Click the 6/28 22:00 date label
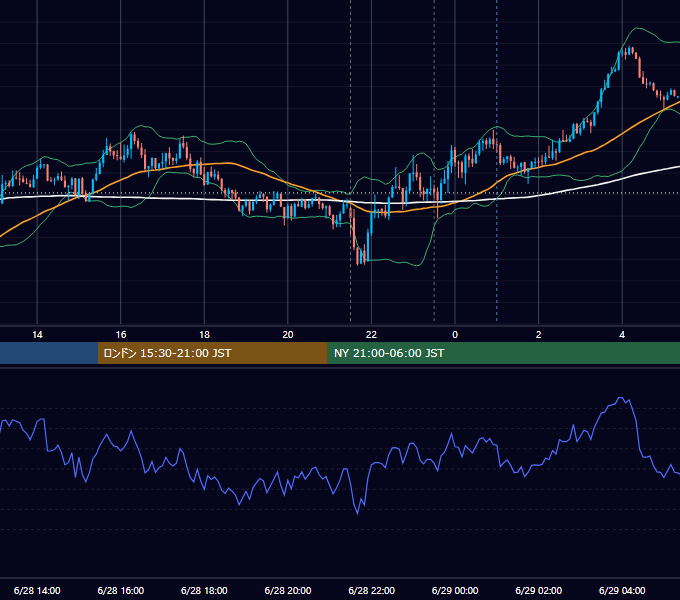This screenshot has height=600, width=680. point(371,590)
